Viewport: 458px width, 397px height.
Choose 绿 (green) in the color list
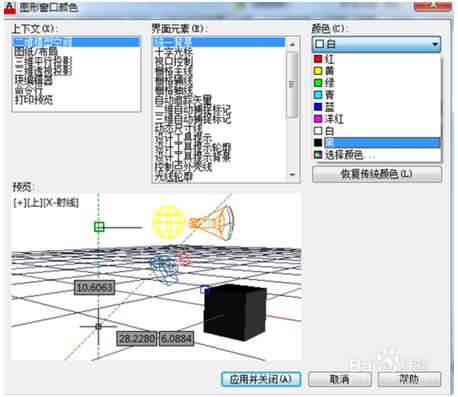[x=377, y=83]
